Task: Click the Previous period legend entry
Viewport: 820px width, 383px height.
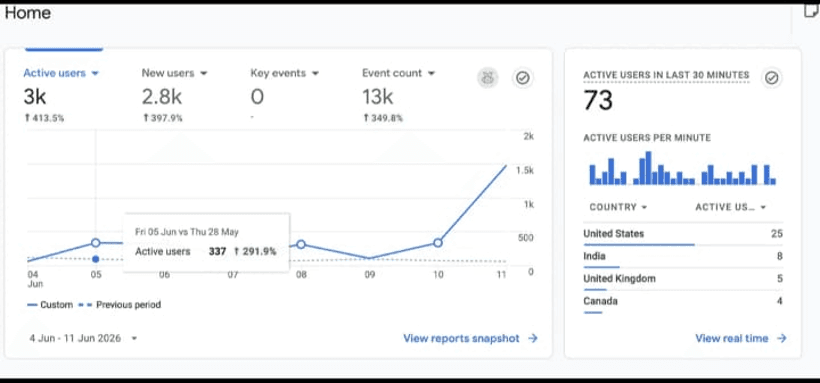Action: [120, 305]
